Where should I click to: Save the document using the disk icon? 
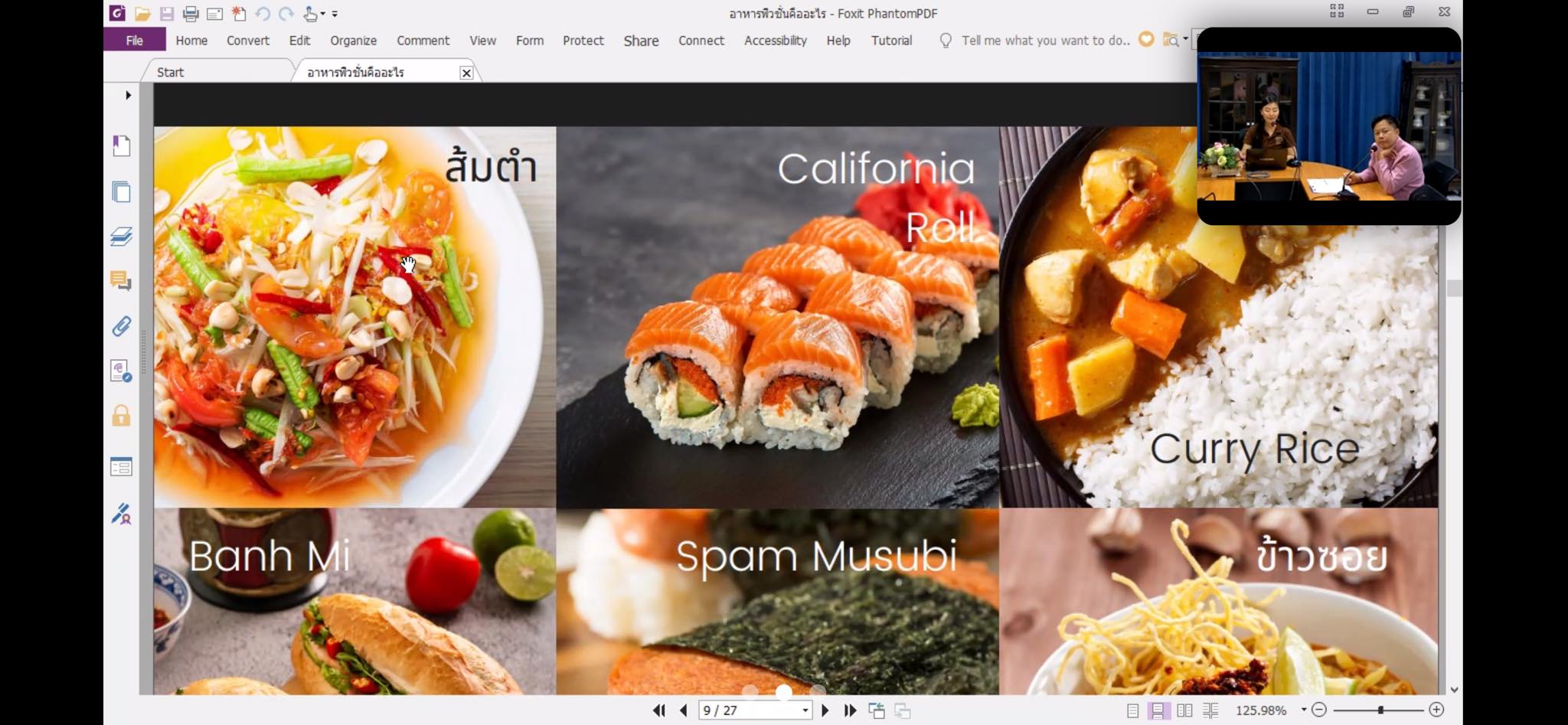[x=166, y=13]
